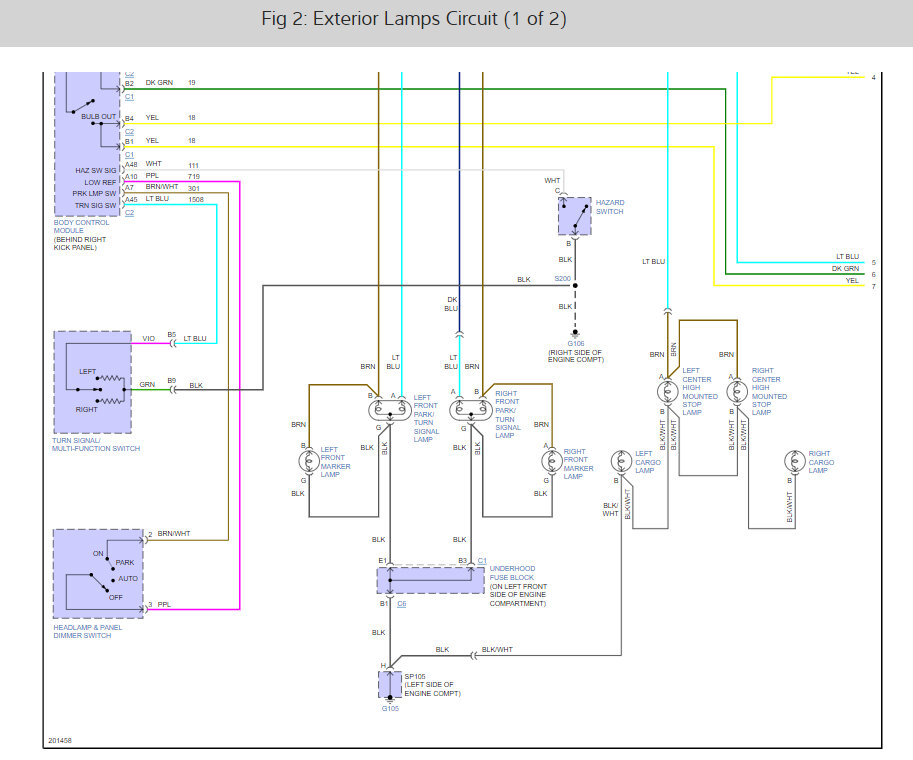913x760 pixels.
Task: Click the GRN wire label at B9
Action: [x=147, y=384]
